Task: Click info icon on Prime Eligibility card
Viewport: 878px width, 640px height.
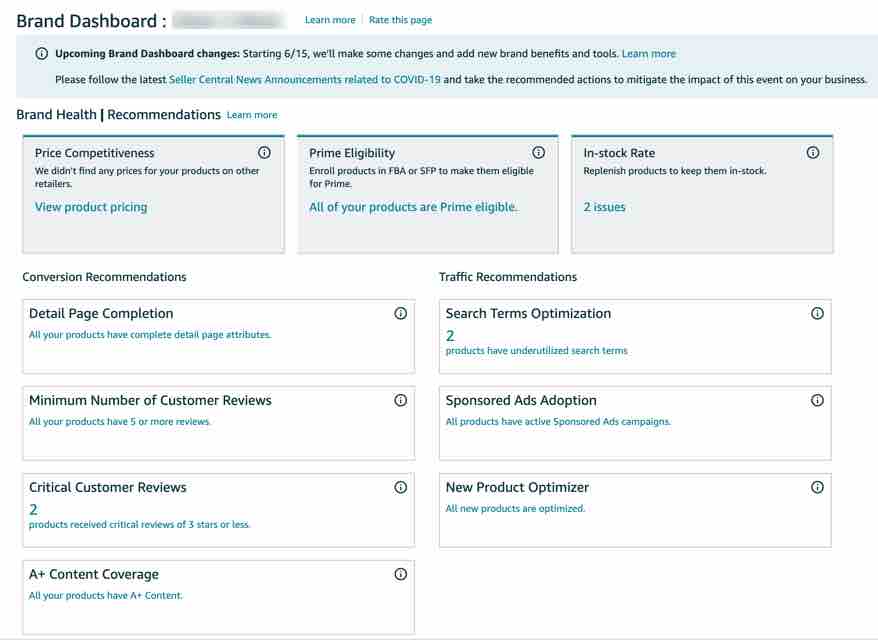Action: (539, 153)
